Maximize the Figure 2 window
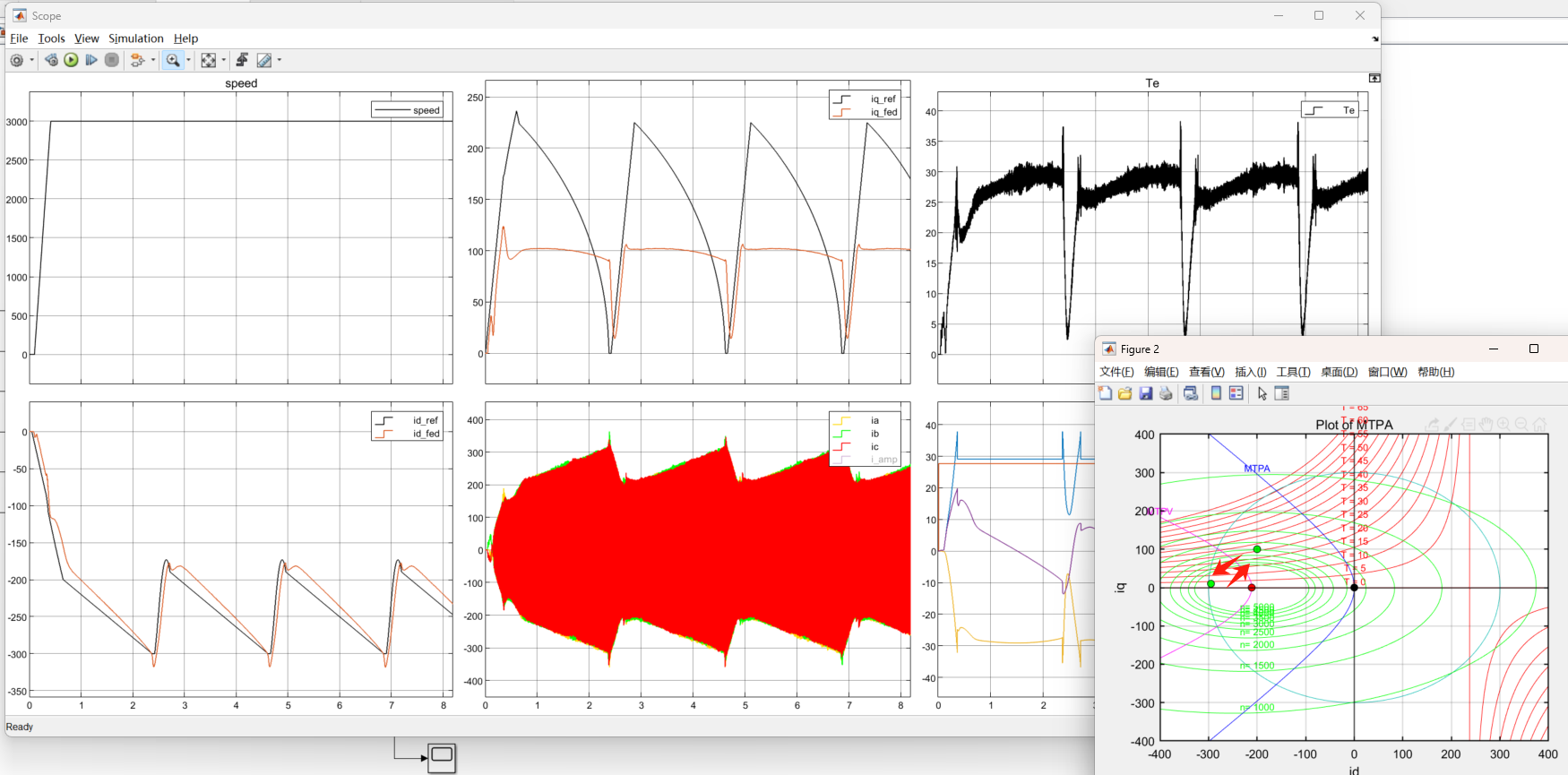1568x775 pixels. point(1533,349)
